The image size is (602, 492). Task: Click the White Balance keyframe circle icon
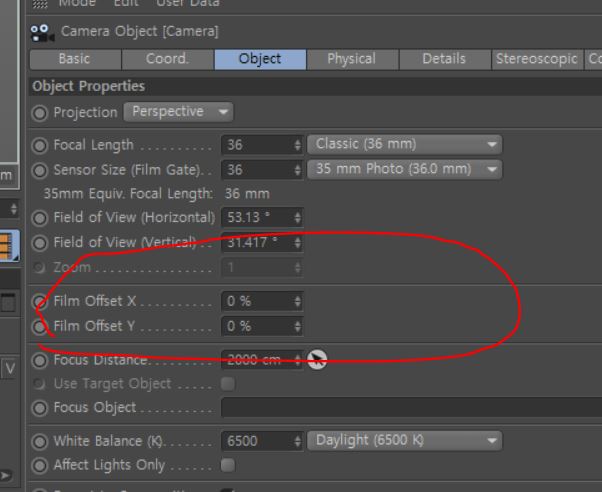[x=40, y=441]
